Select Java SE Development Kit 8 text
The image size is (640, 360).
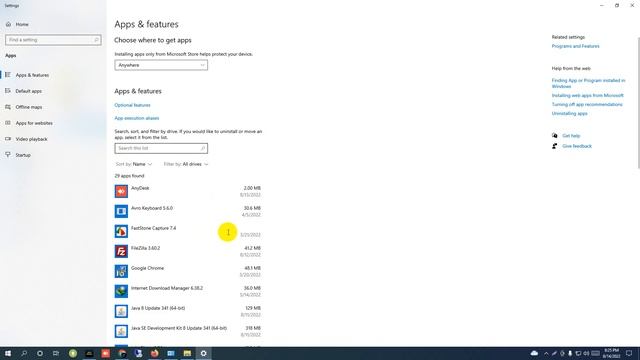[179, 328]
